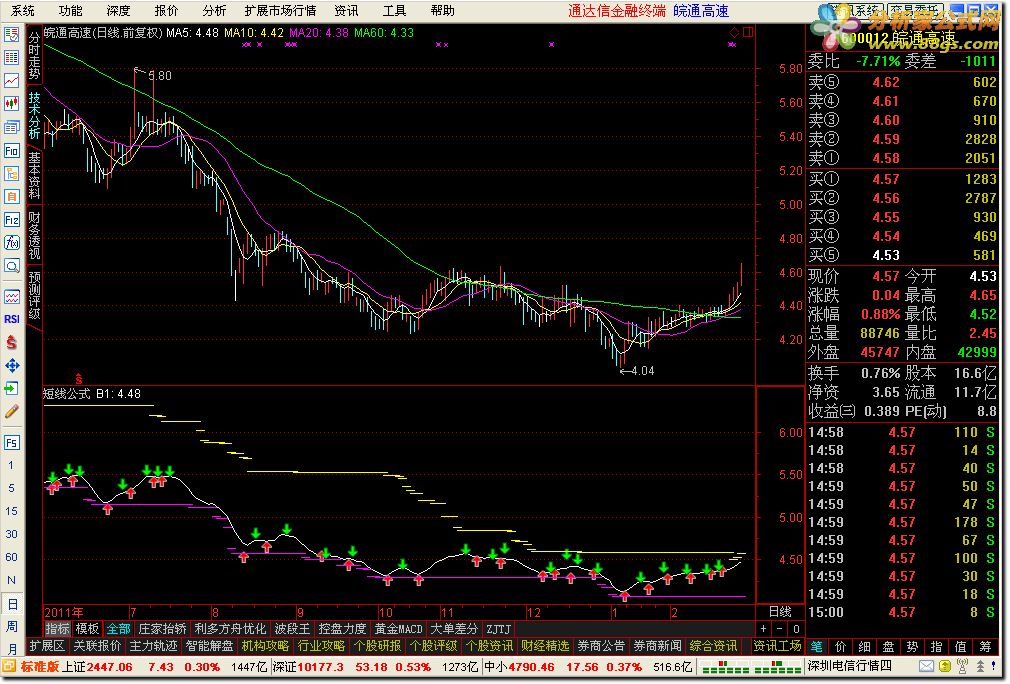Image resolution: width=1010 pixels, height=684 pixels.
Task: Click the line trend chart icon
Action: 12,81
